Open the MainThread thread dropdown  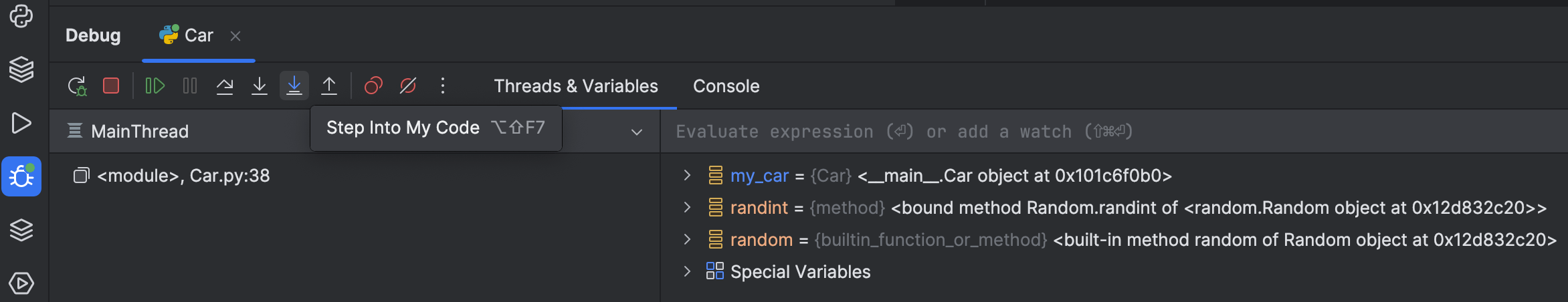click(637, 132)
